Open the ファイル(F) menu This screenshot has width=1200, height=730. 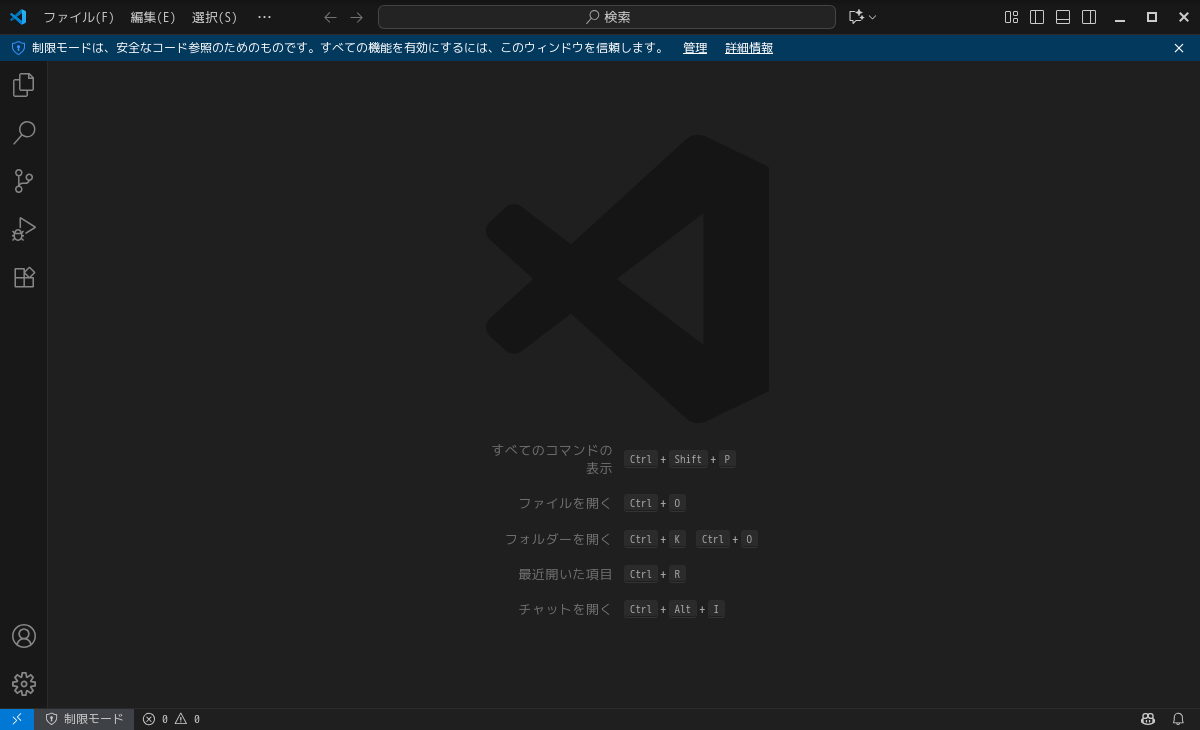[79, 17]
